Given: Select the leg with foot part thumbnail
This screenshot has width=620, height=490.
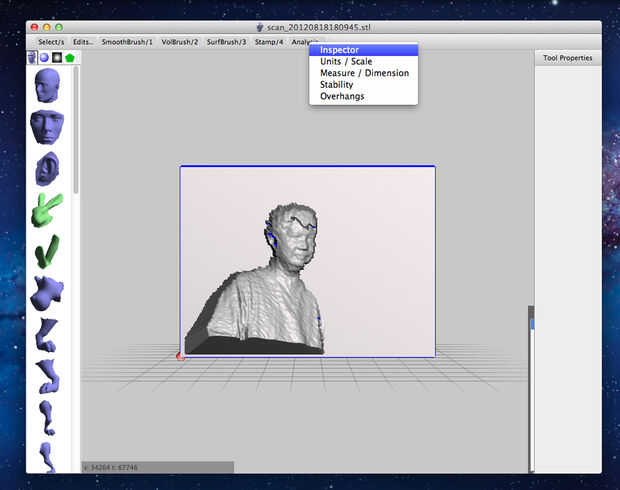Looking at the screenshot, I should 48,376.
